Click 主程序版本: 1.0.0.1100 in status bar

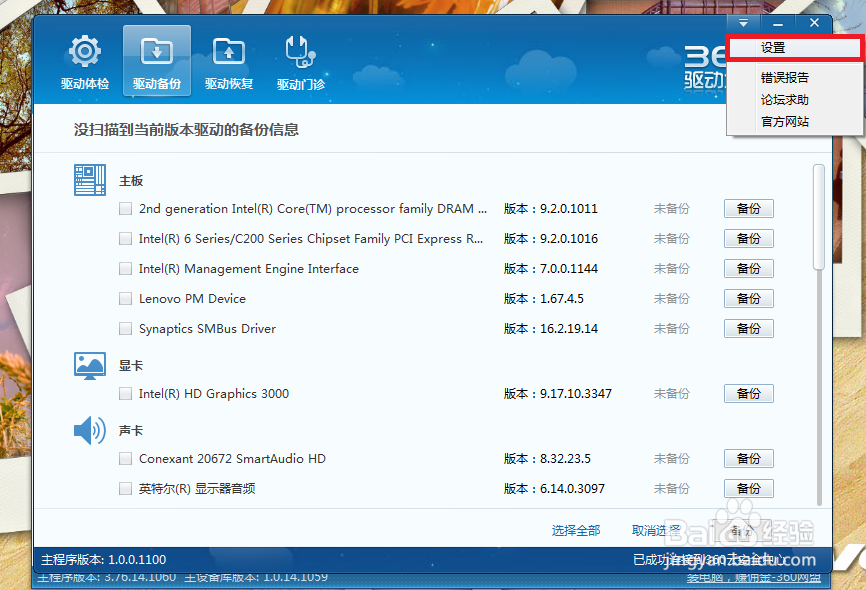click(104, 560)
